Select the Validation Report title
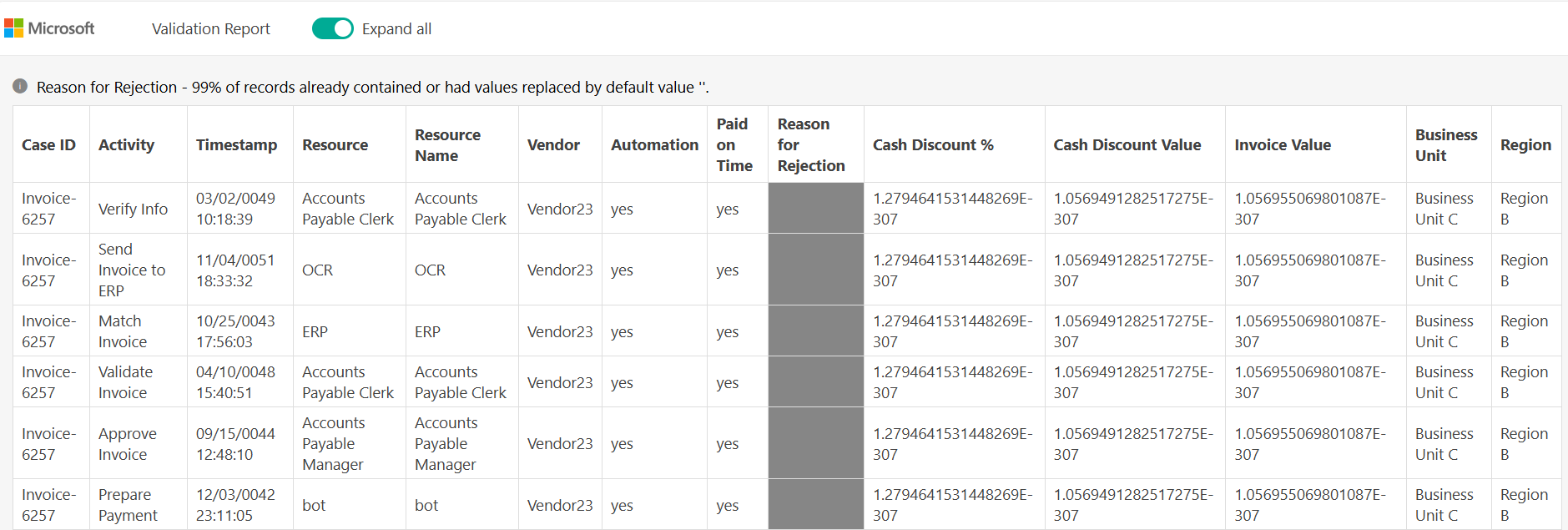Image resolution: width=1568 pixels, height=530 pixels. (x=210, y=28)
